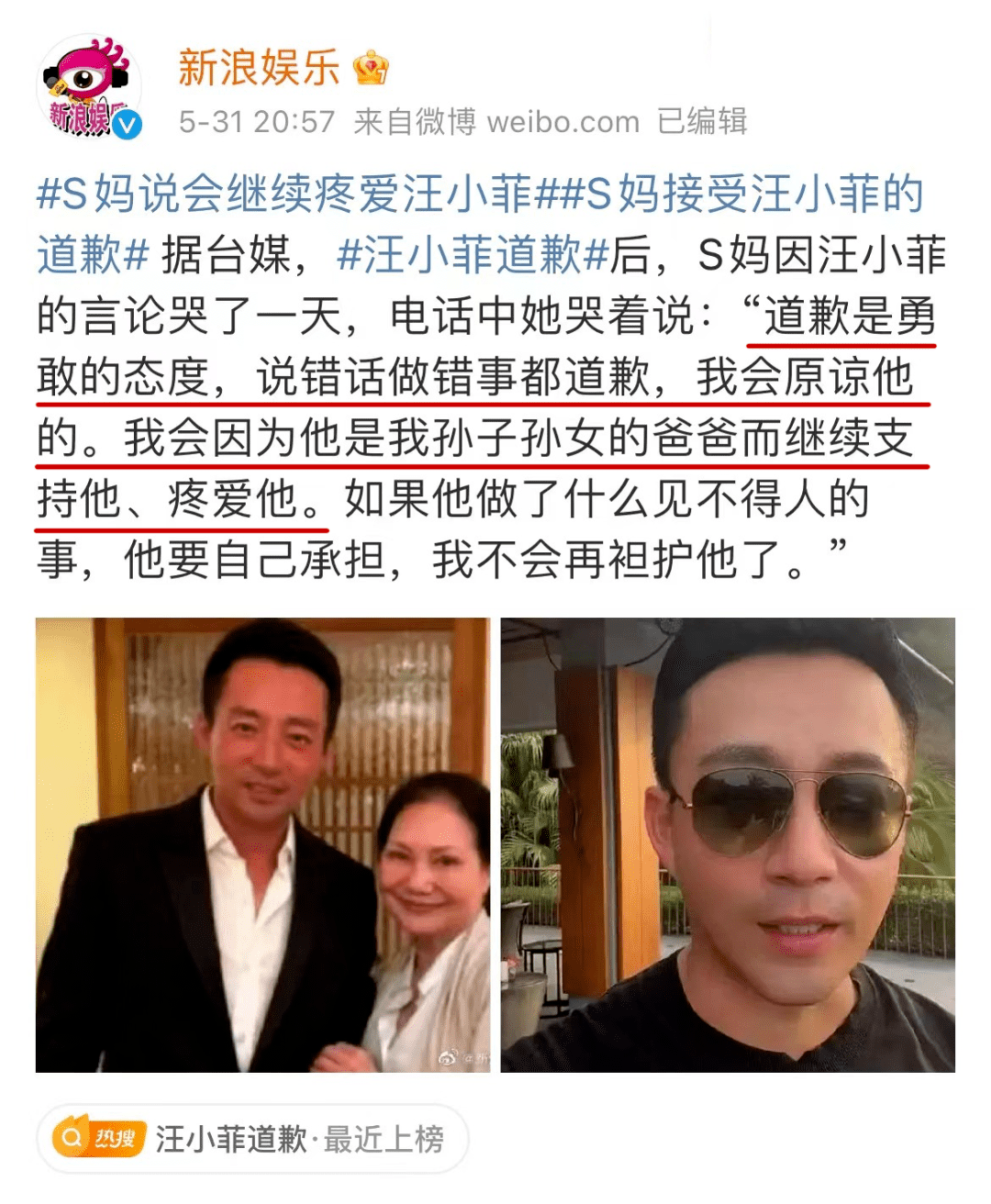Click the Weibo watermark on left photo
991x1204 pixels.
[463, 1056]
